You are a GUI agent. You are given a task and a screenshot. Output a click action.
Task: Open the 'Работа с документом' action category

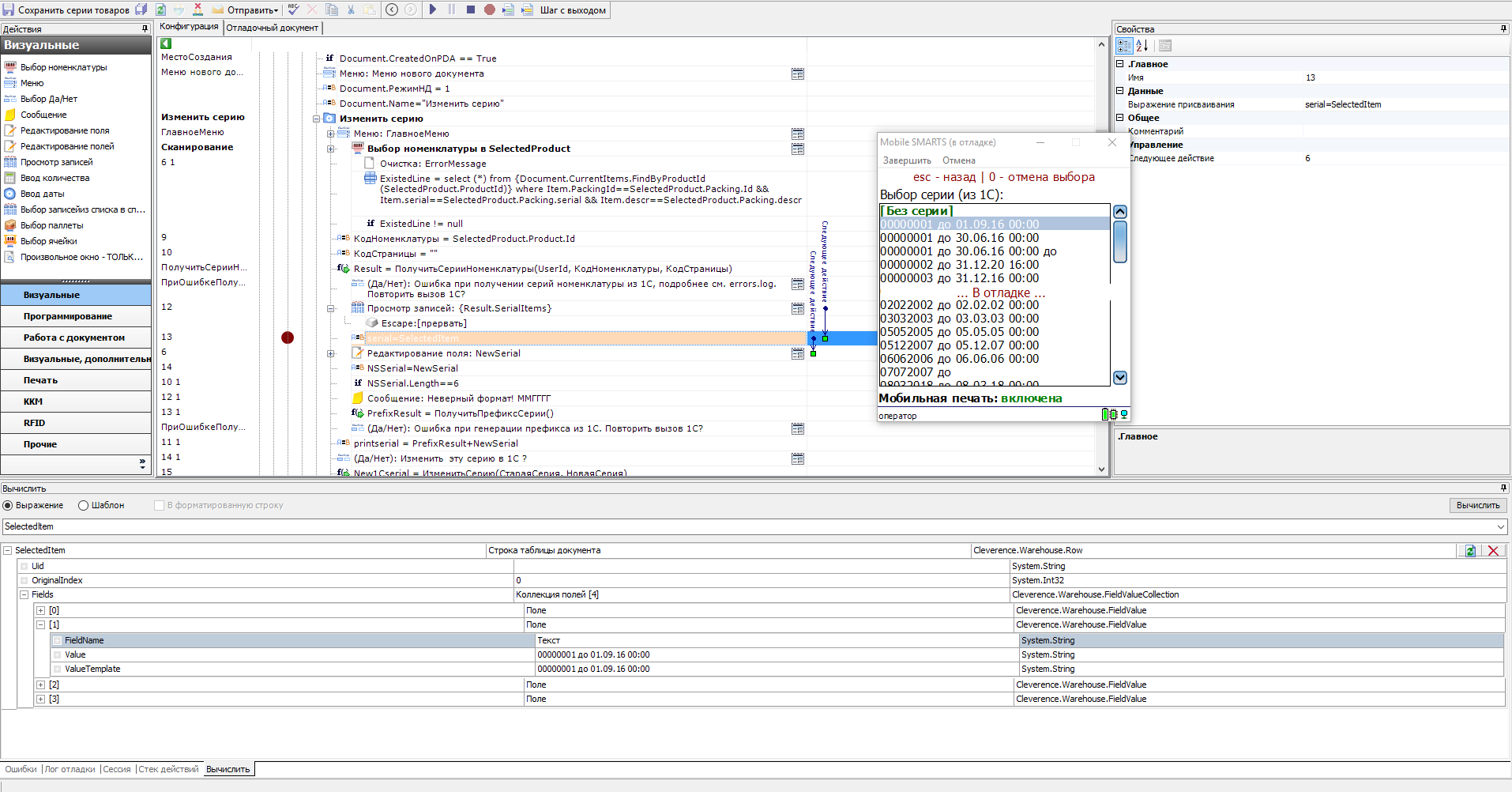[76, 338]
